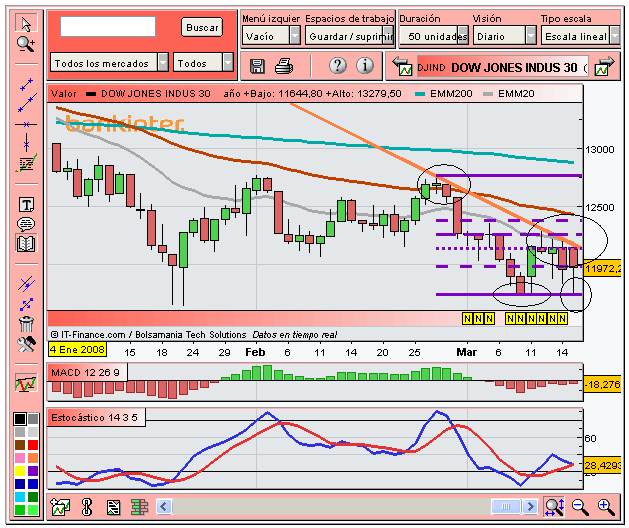The width and height of the screenshot is (629, 528).
Task: Click the save diskette icon
Action: [257, 66]
